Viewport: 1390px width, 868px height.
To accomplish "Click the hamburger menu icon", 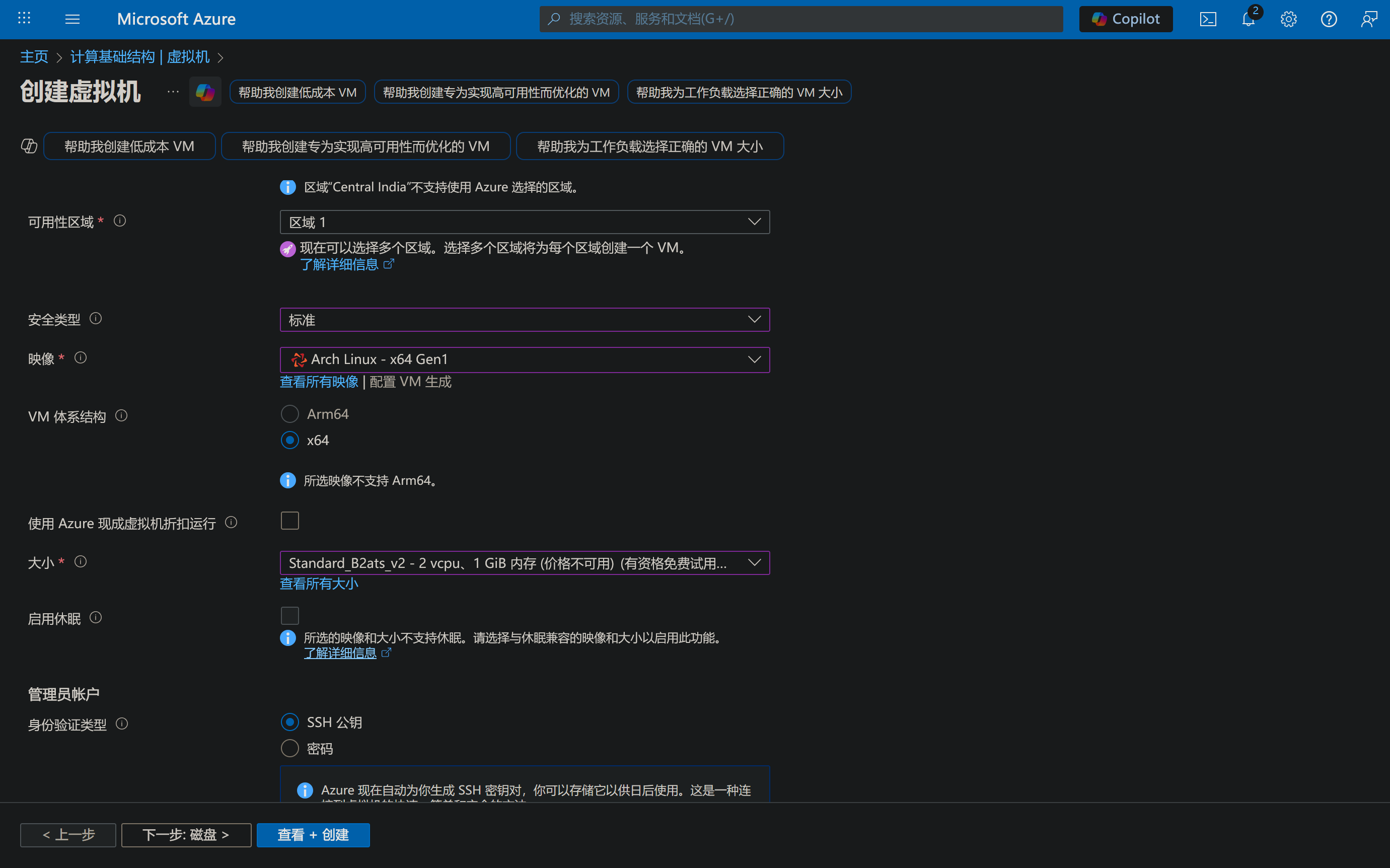I will (x=72, y=19).
